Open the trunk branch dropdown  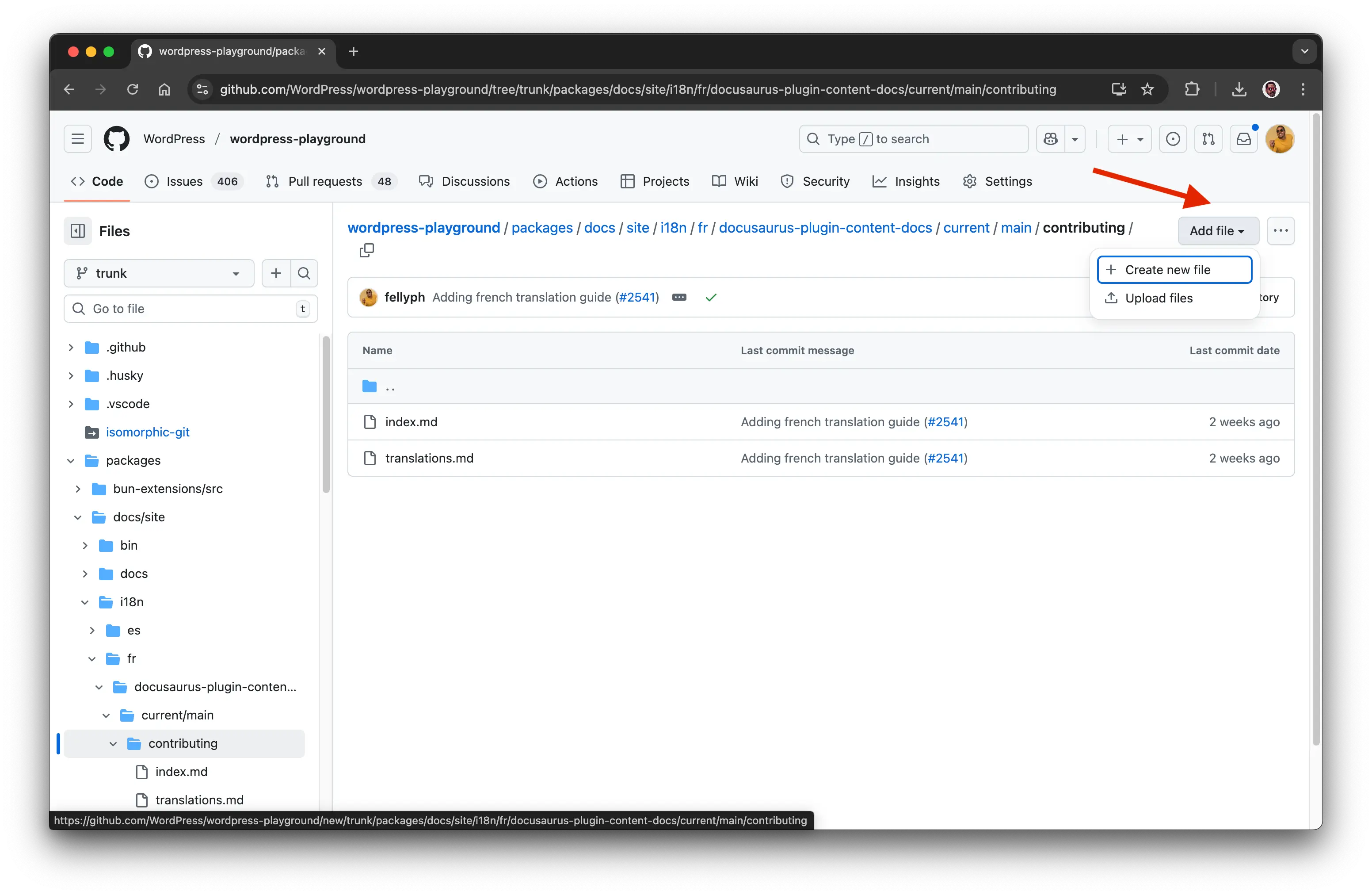click(x=159, y=273)
